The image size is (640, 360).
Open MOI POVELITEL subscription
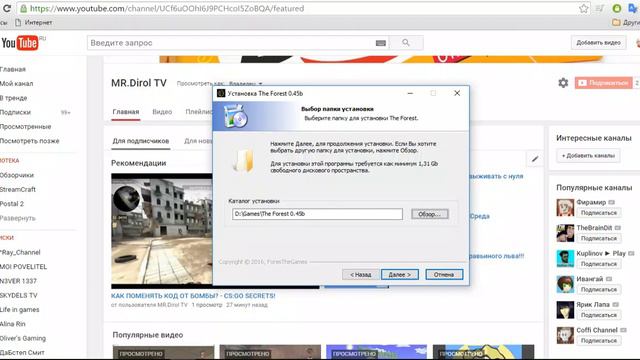(x=23, y=267)
